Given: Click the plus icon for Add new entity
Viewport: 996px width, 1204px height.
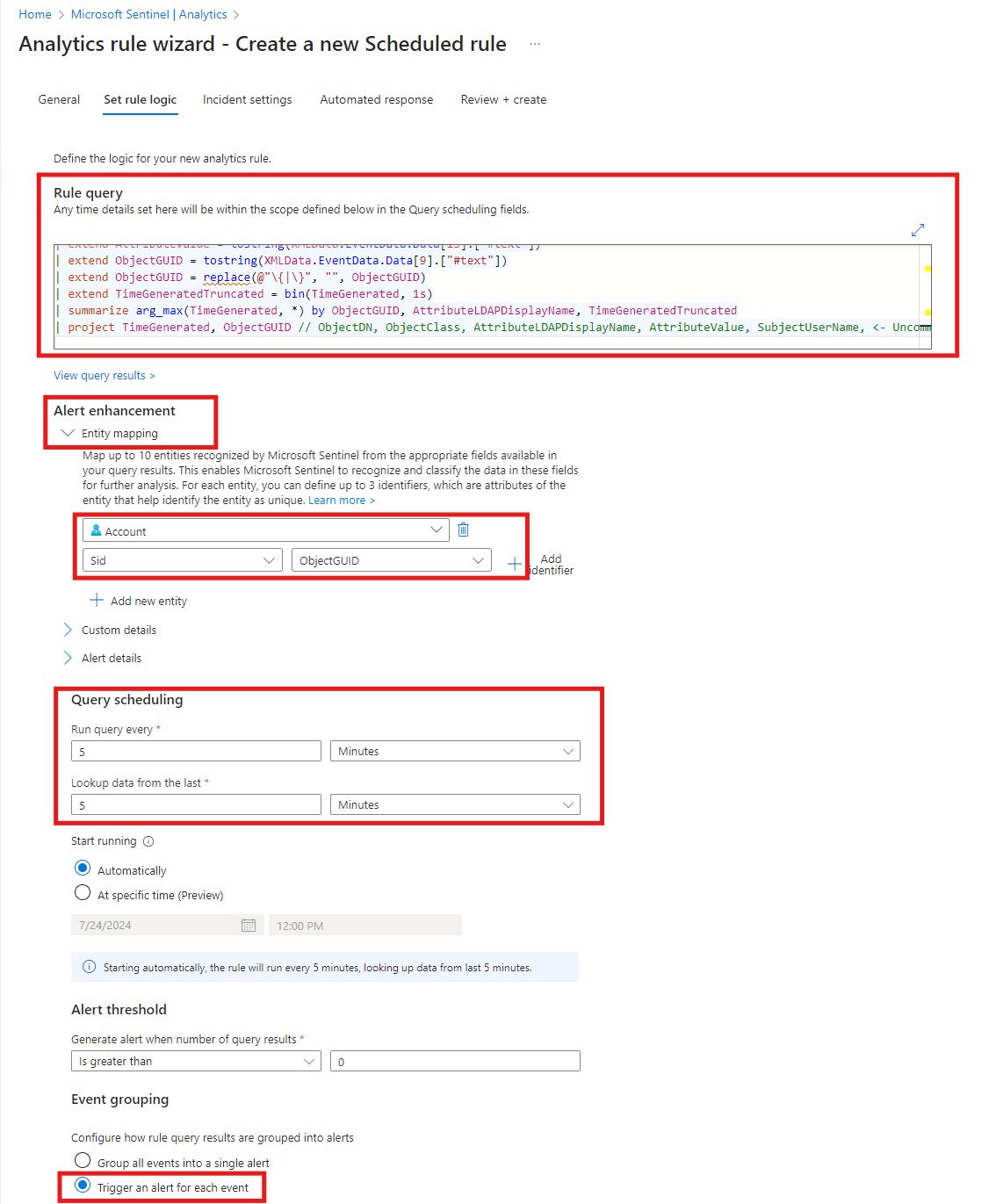Looking at the screenshot, I should tap(97, 601).
